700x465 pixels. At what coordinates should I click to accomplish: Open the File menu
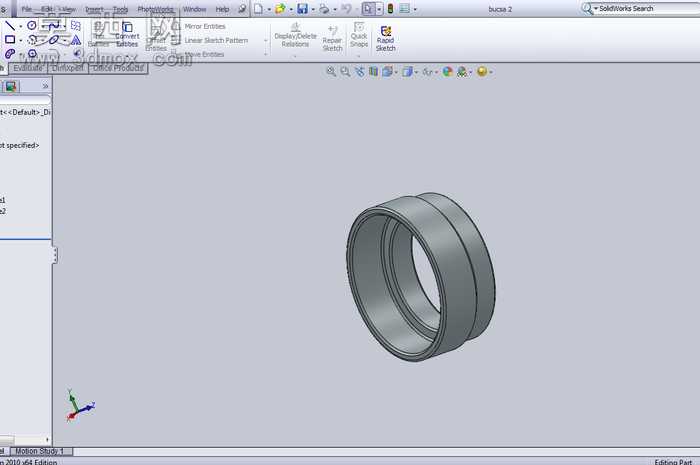[27, 9]
